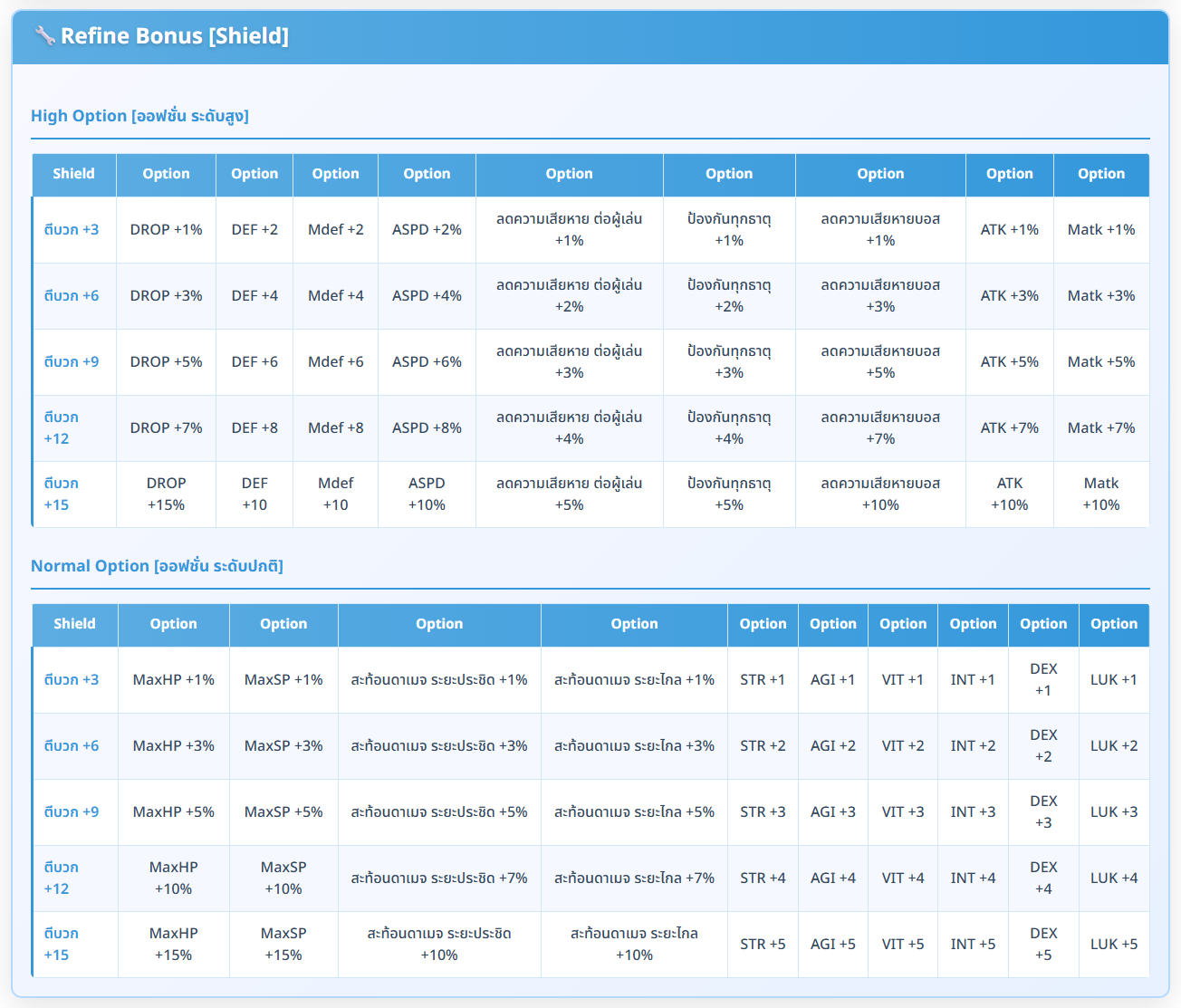The width and height of the screenshot is (1181, 1008).
Task: Select the INT +3 cell
Action: point(973,812)
